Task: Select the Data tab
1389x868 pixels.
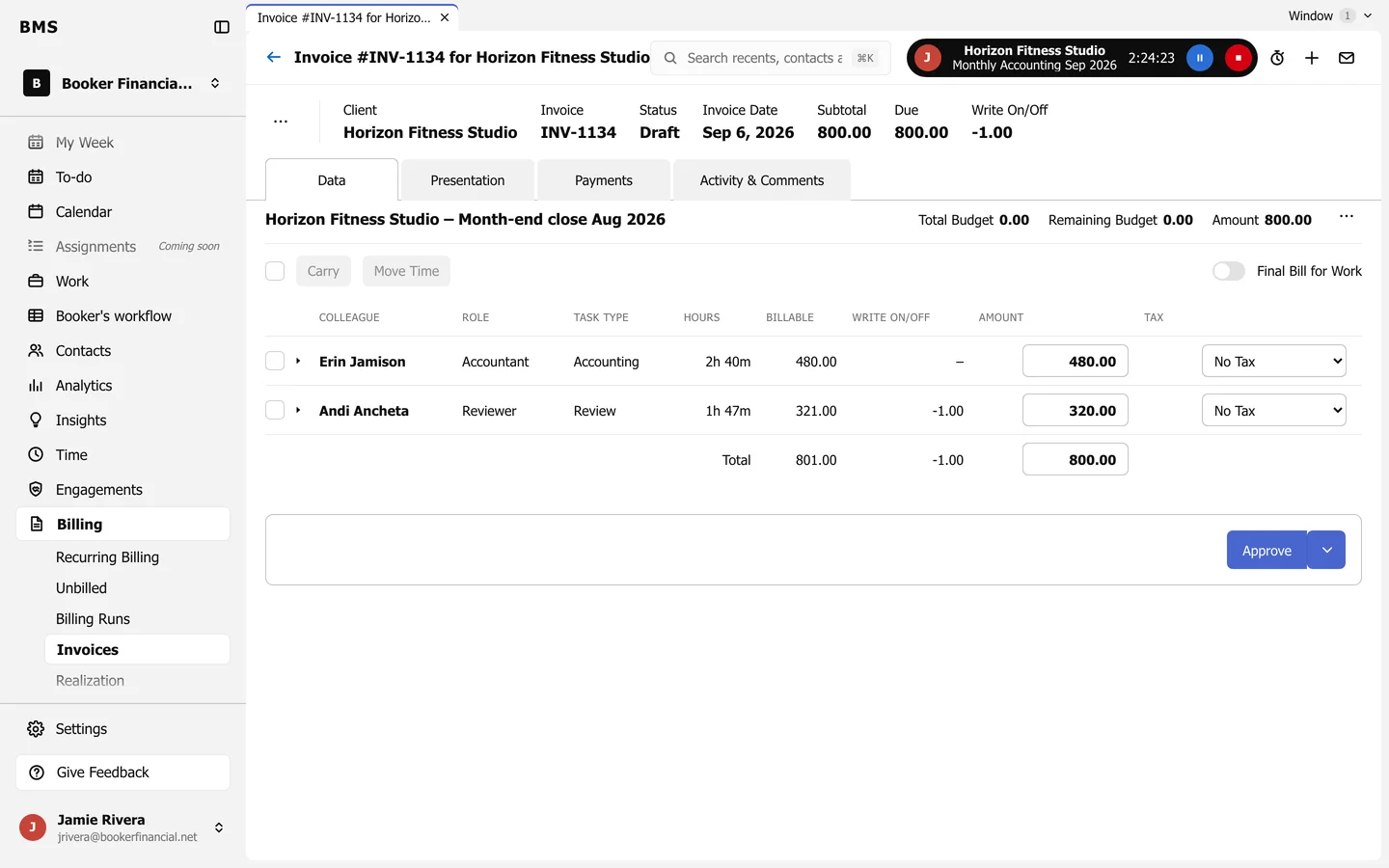Action: (332, 180)
